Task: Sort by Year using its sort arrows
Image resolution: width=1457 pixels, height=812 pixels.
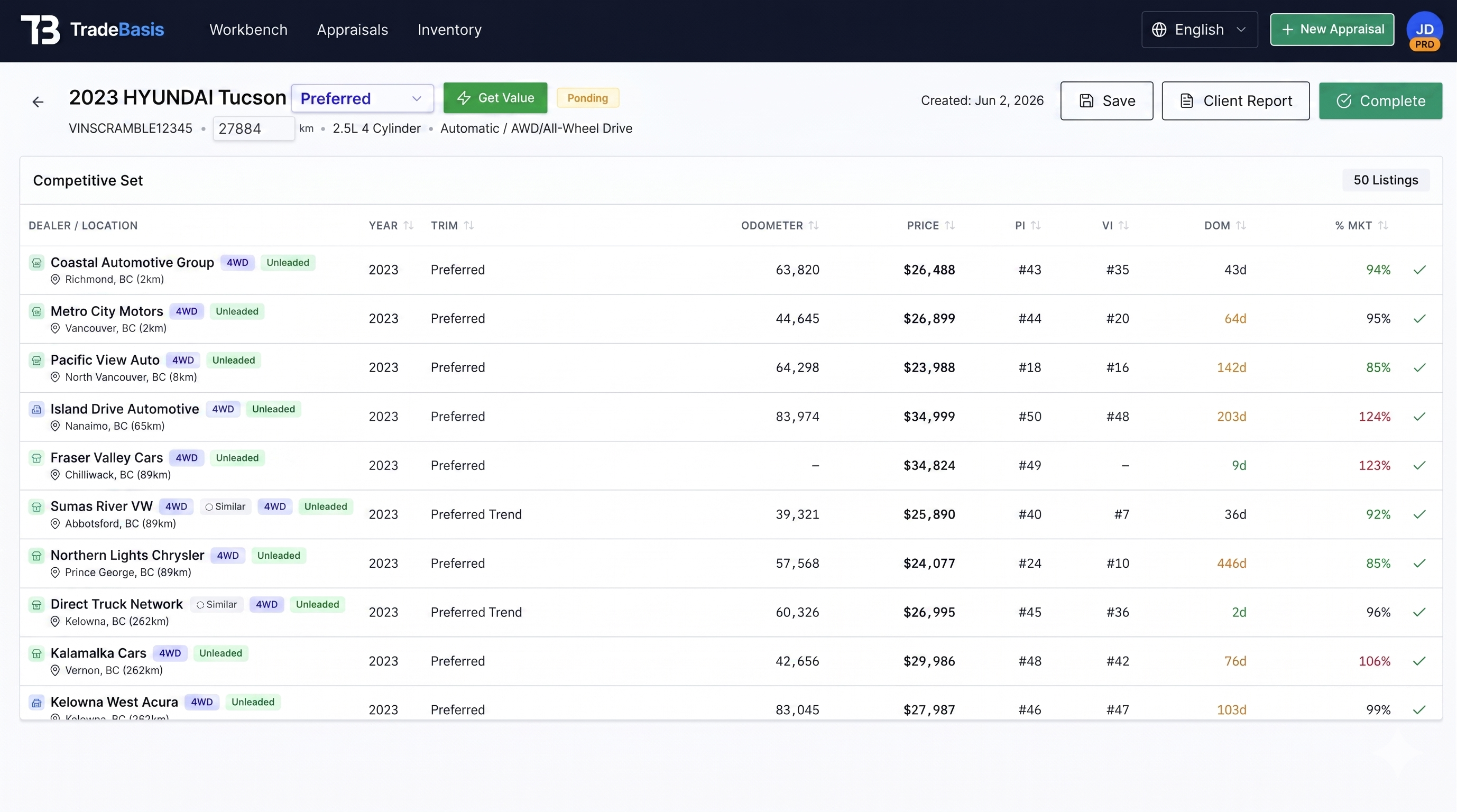Action: pyautogui.click(x=408, y=225)
